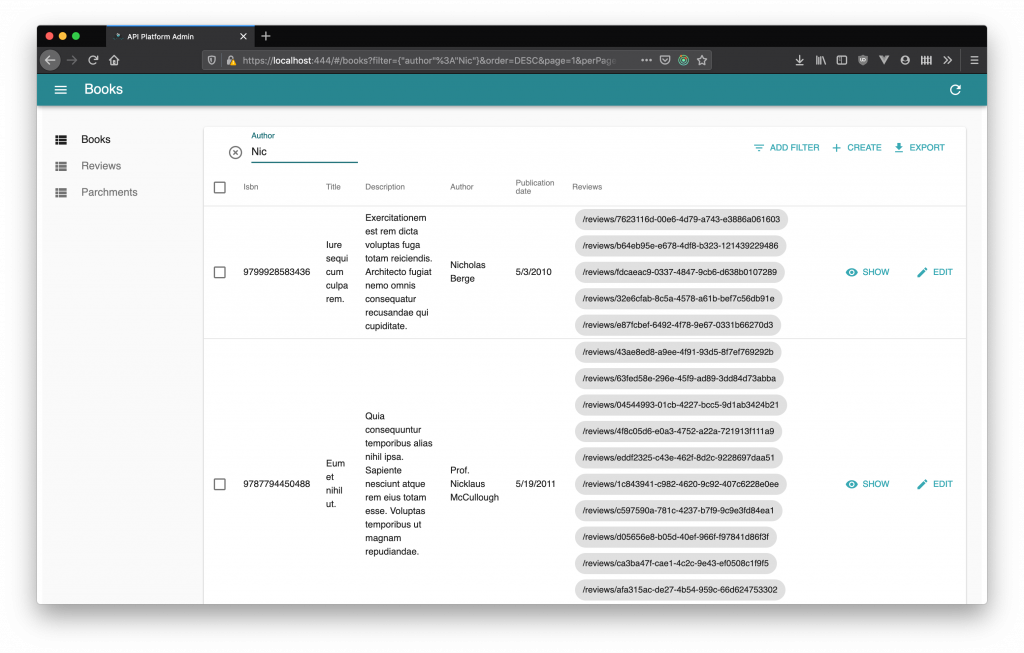Click the pencil icon to edit Prof. McCullough's book
The image size is (1024, 653).
coord(921,484)
